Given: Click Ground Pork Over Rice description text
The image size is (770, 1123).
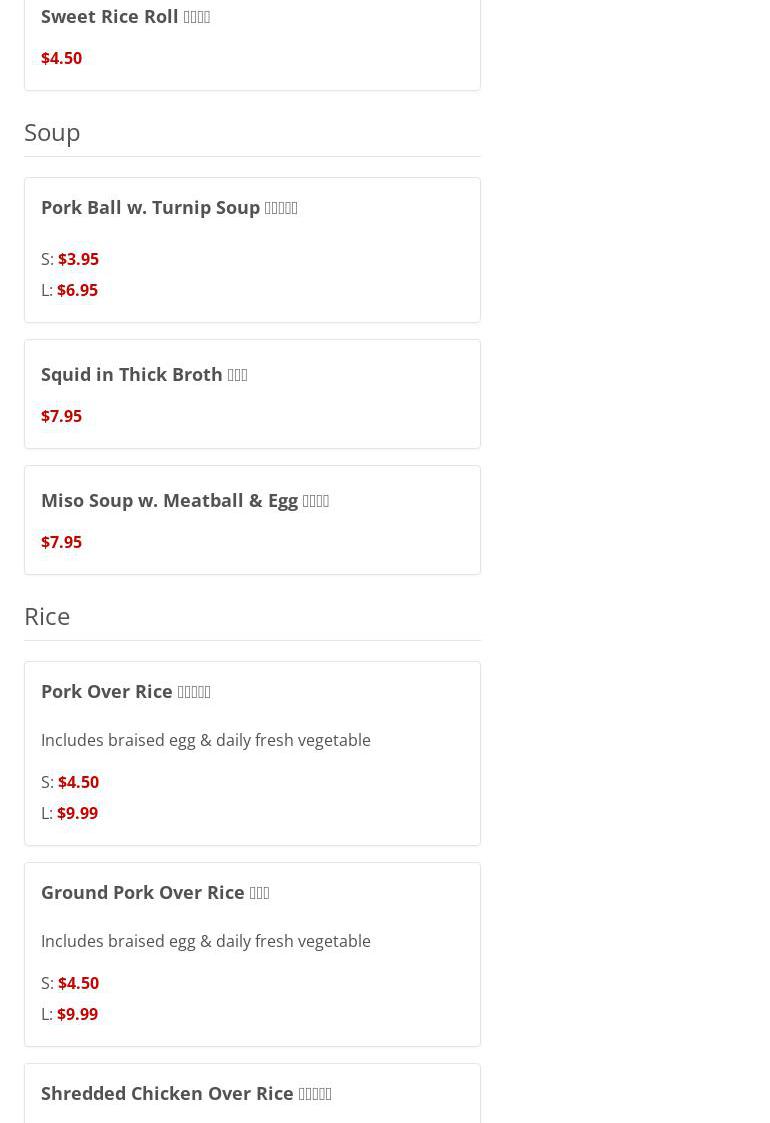Looking at the screenshot, I should point(205,941).
